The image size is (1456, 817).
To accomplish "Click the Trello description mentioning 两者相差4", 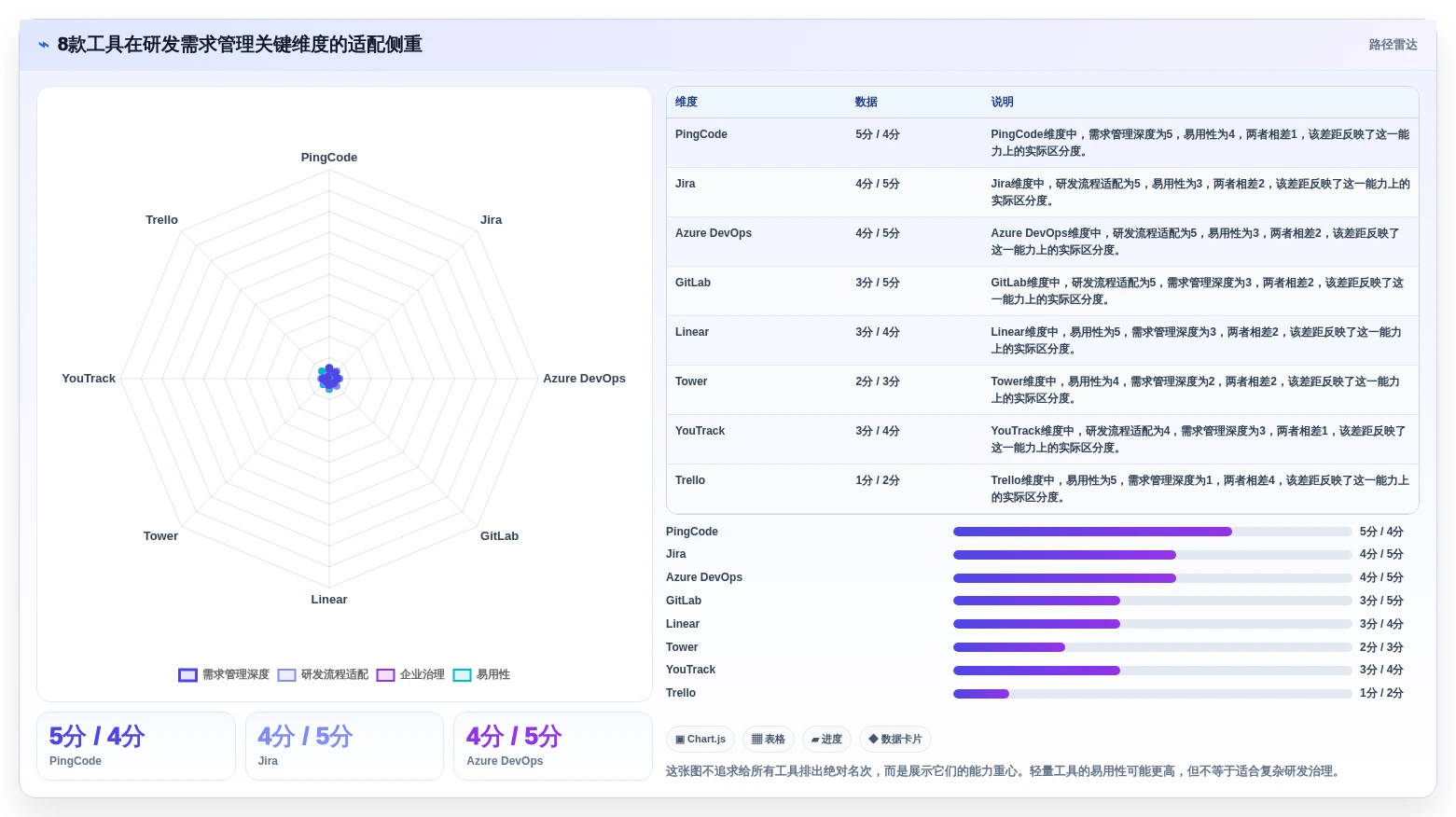I will pos(1200,489).
